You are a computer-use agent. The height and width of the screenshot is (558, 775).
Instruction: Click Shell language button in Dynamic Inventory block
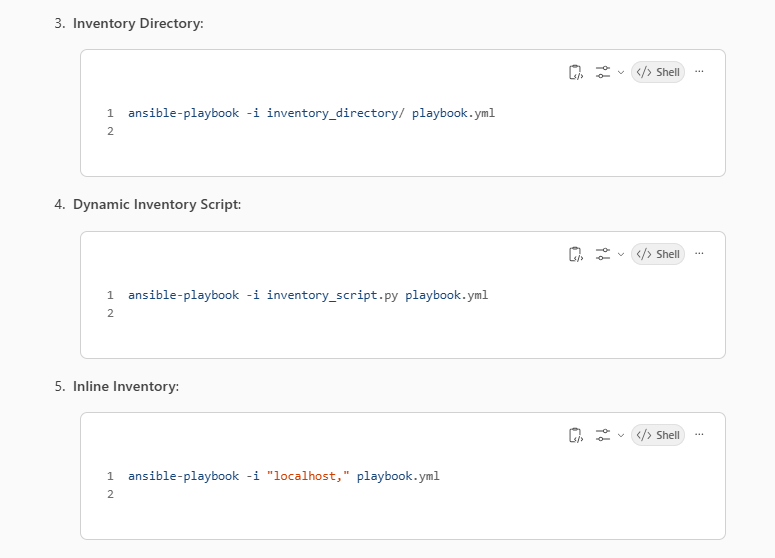click(658, 254)
